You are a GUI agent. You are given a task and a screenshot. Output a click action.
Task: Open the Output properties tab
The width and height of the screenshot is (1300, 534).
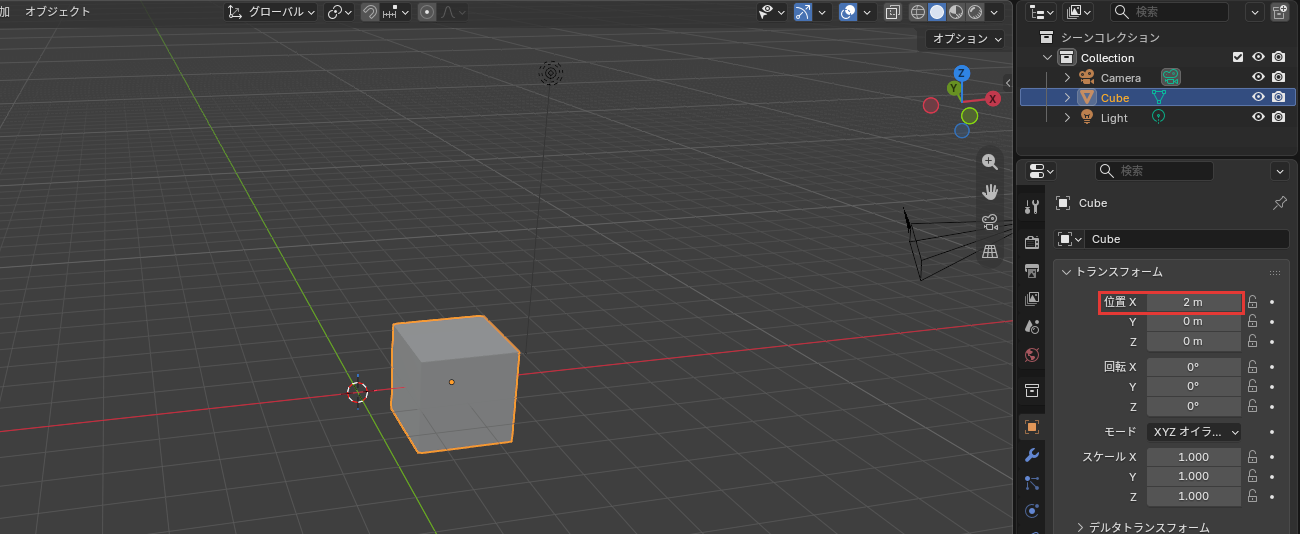click(x=1032, y=270)
